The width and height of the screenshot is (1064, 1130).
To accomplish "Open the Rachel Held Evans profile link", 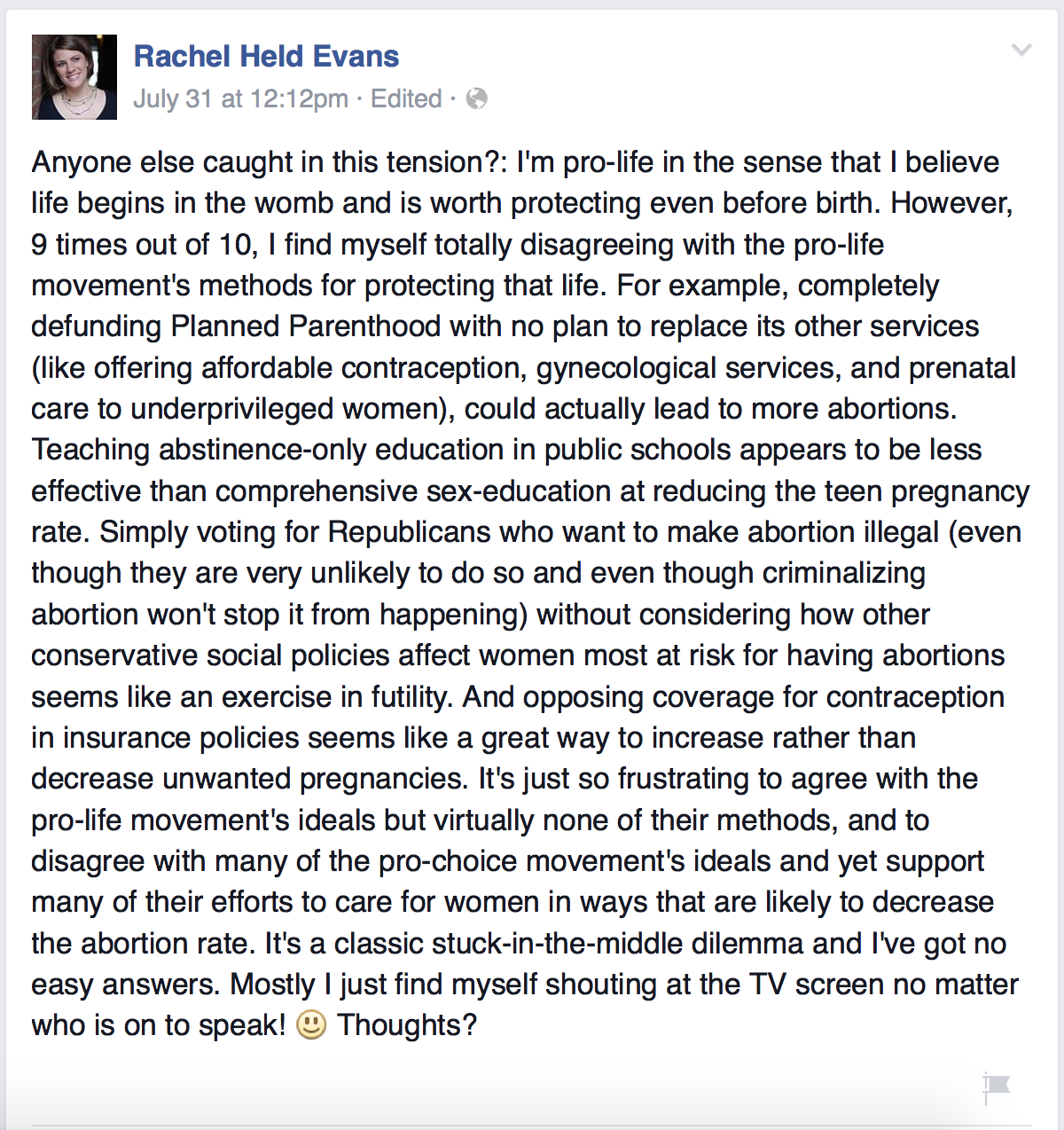I will click(266, 57).
